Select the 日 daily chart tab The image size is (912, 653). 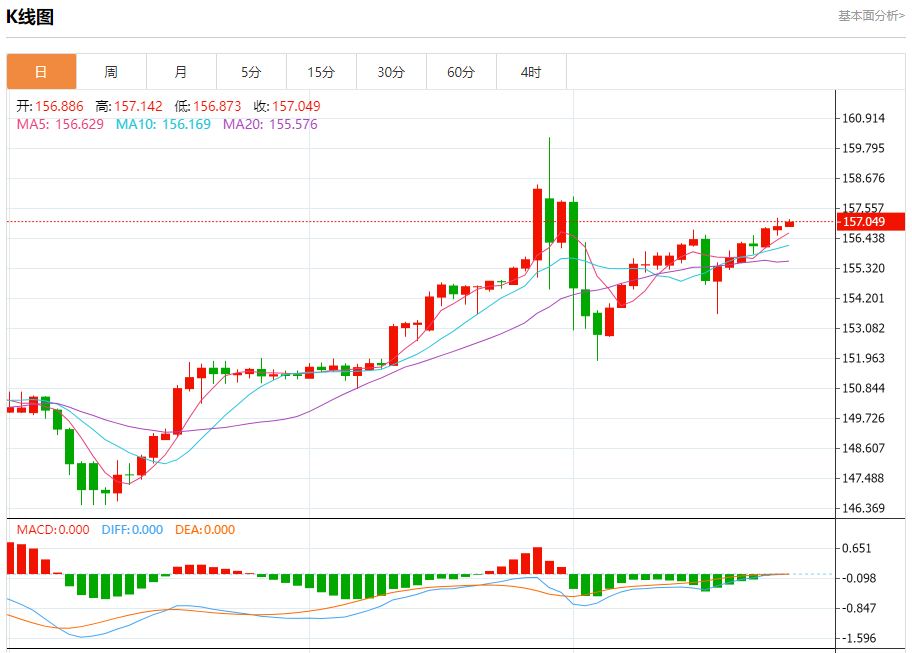click(x=41, y=72)
